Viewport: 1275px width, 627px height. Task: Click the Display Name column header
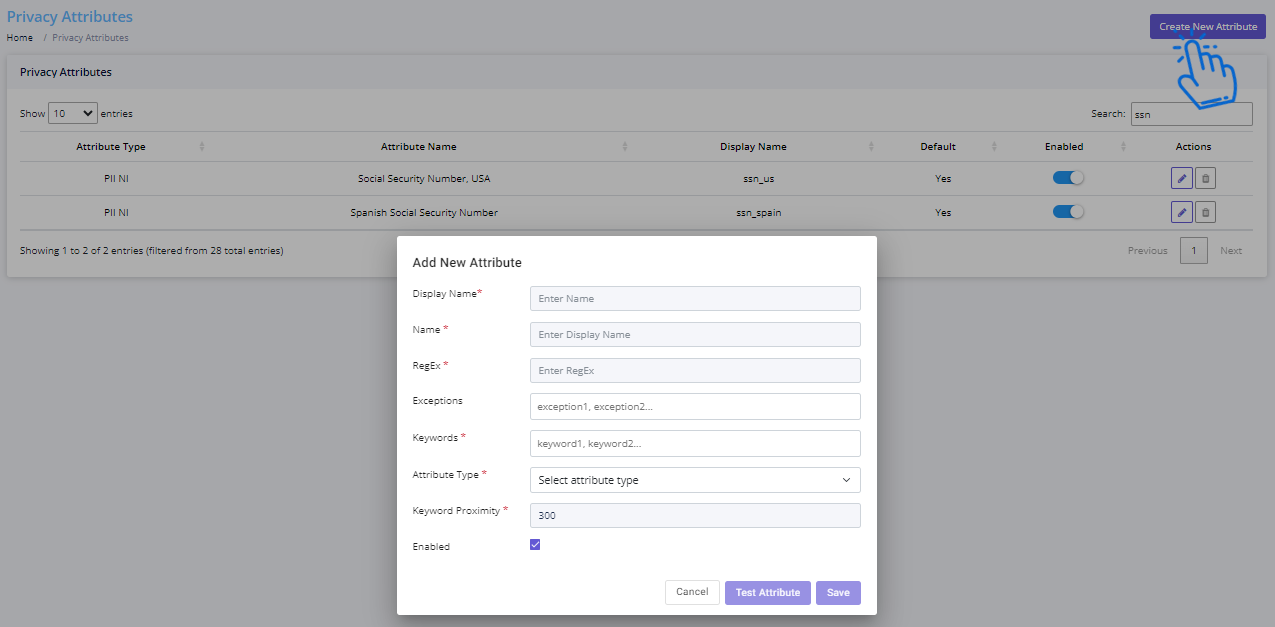tap(753, 147)
